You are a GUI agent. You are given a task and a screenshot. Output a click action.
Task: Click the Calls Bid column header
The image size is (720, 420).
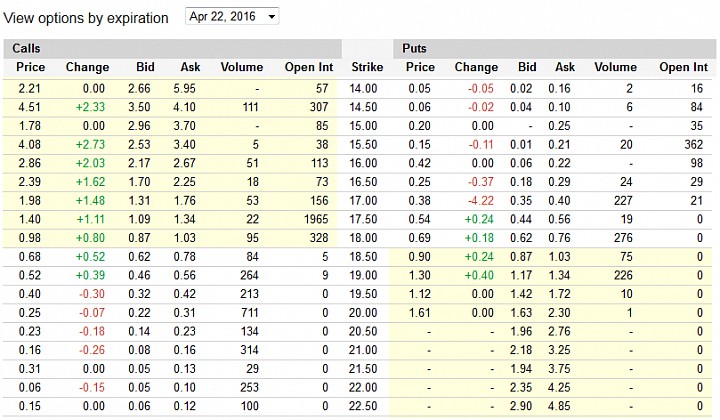tap(145, 67)
